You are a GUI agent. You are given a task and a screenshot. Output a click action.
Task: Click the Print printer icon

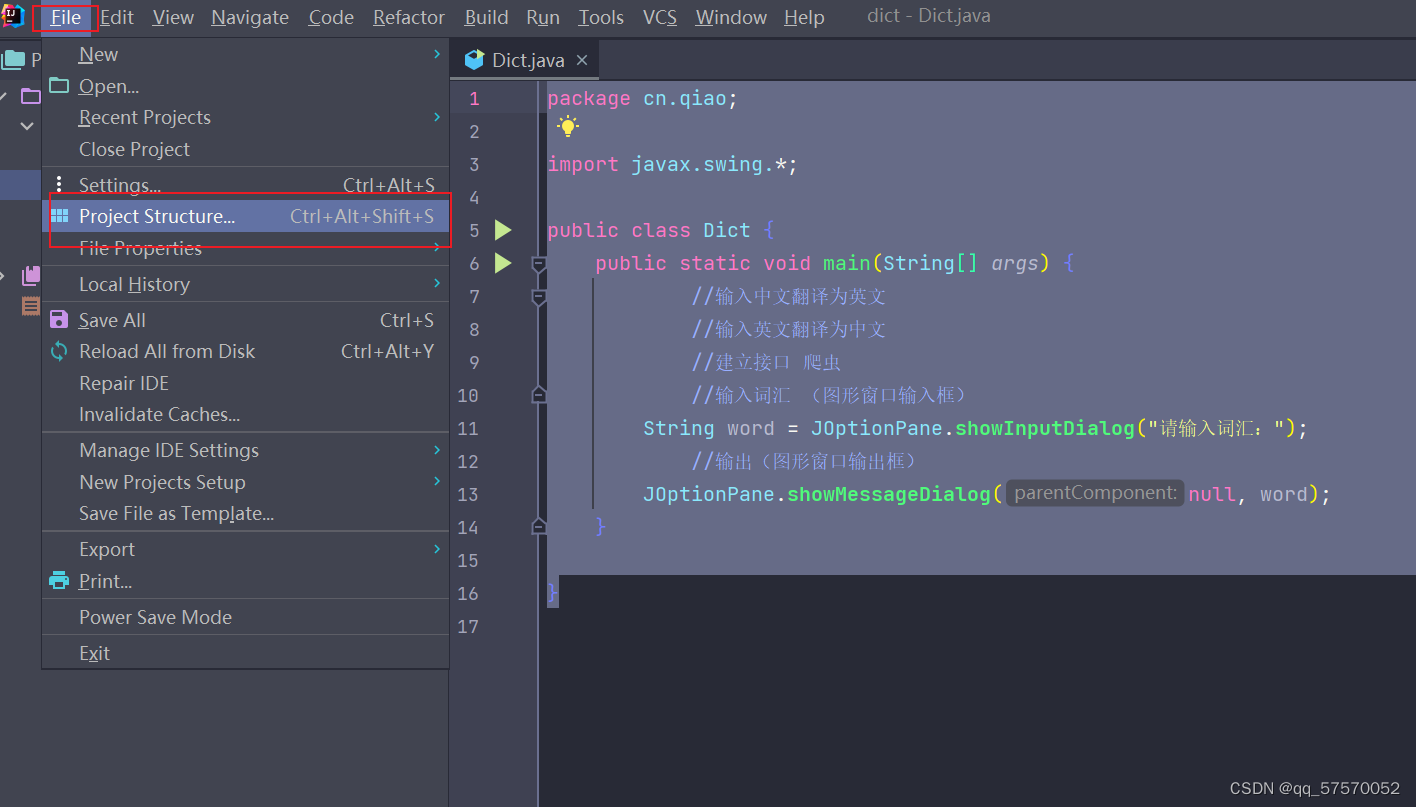tap(60, 581)
